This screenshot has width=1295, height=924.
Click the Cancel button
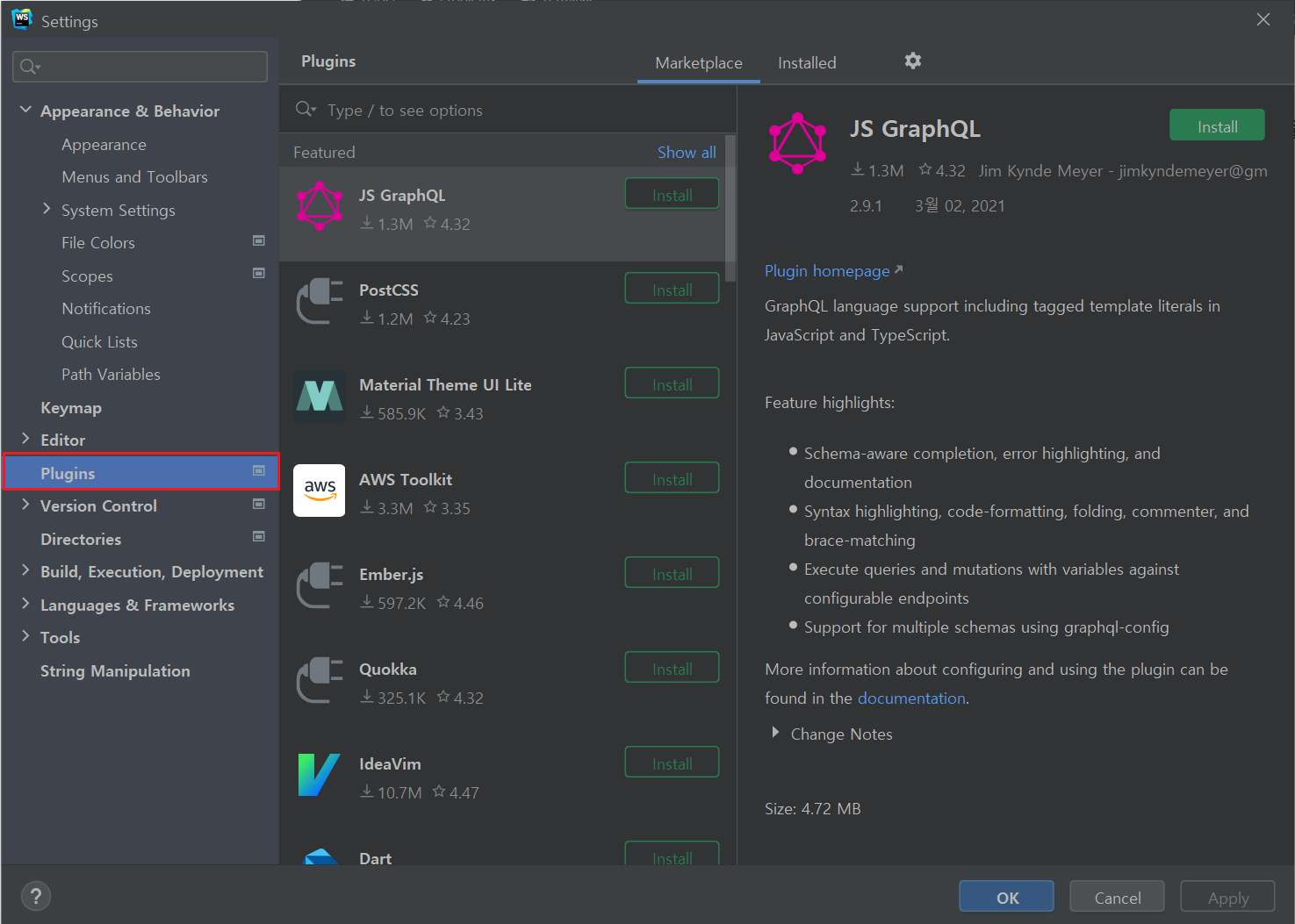click(x=1117, y=897)
